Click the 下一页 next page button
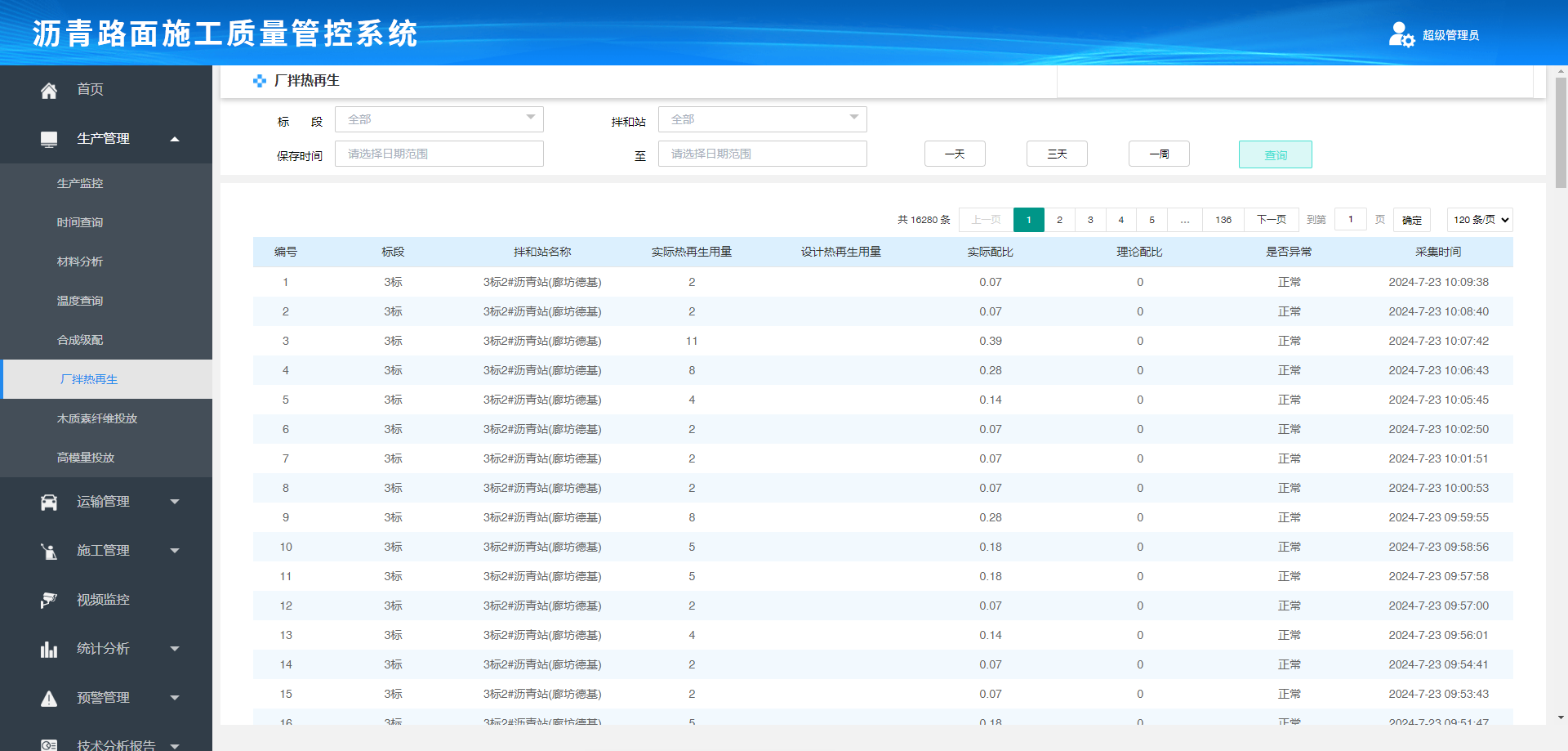Viewport: 1568px width, 751px height. click(1272, 220)
